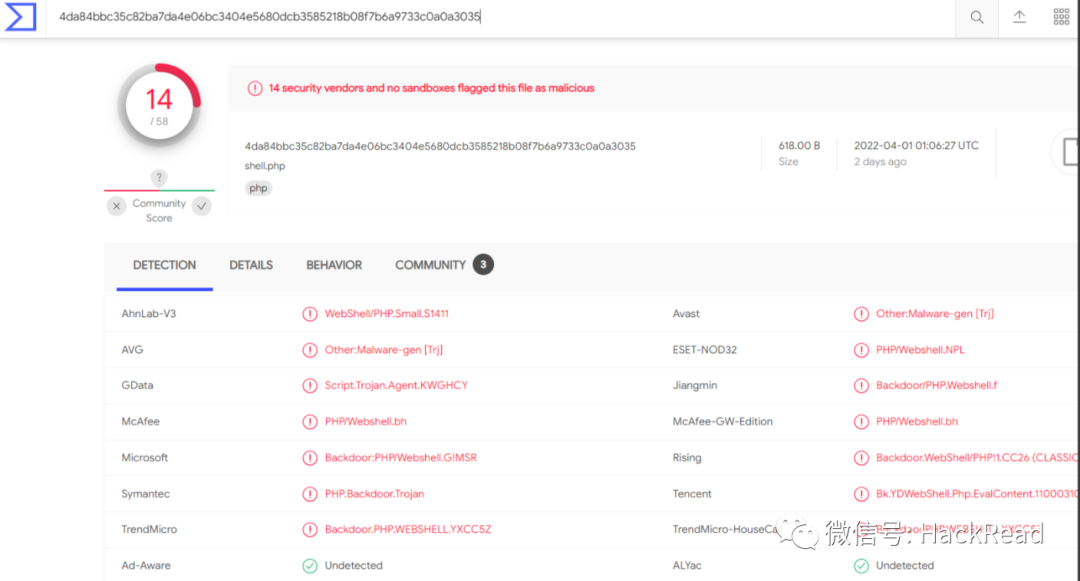Viewport: 1080px width, 581px height.
Task: Click the VirusTotal logo icon
Action: point(20,17)
